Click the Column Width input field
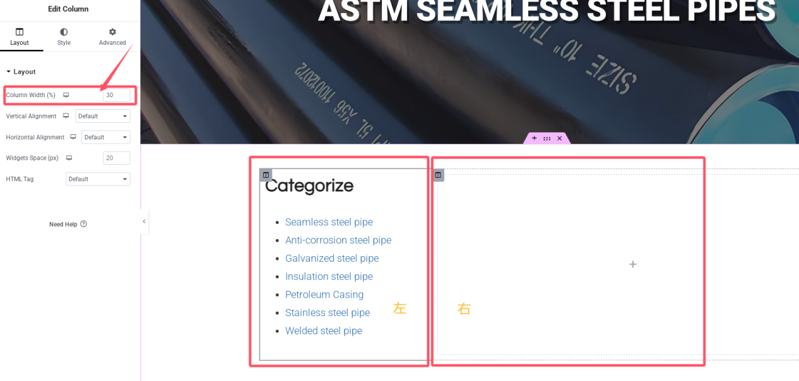The height and width of the screenshot is (381, 799). (x=117, y=95)
